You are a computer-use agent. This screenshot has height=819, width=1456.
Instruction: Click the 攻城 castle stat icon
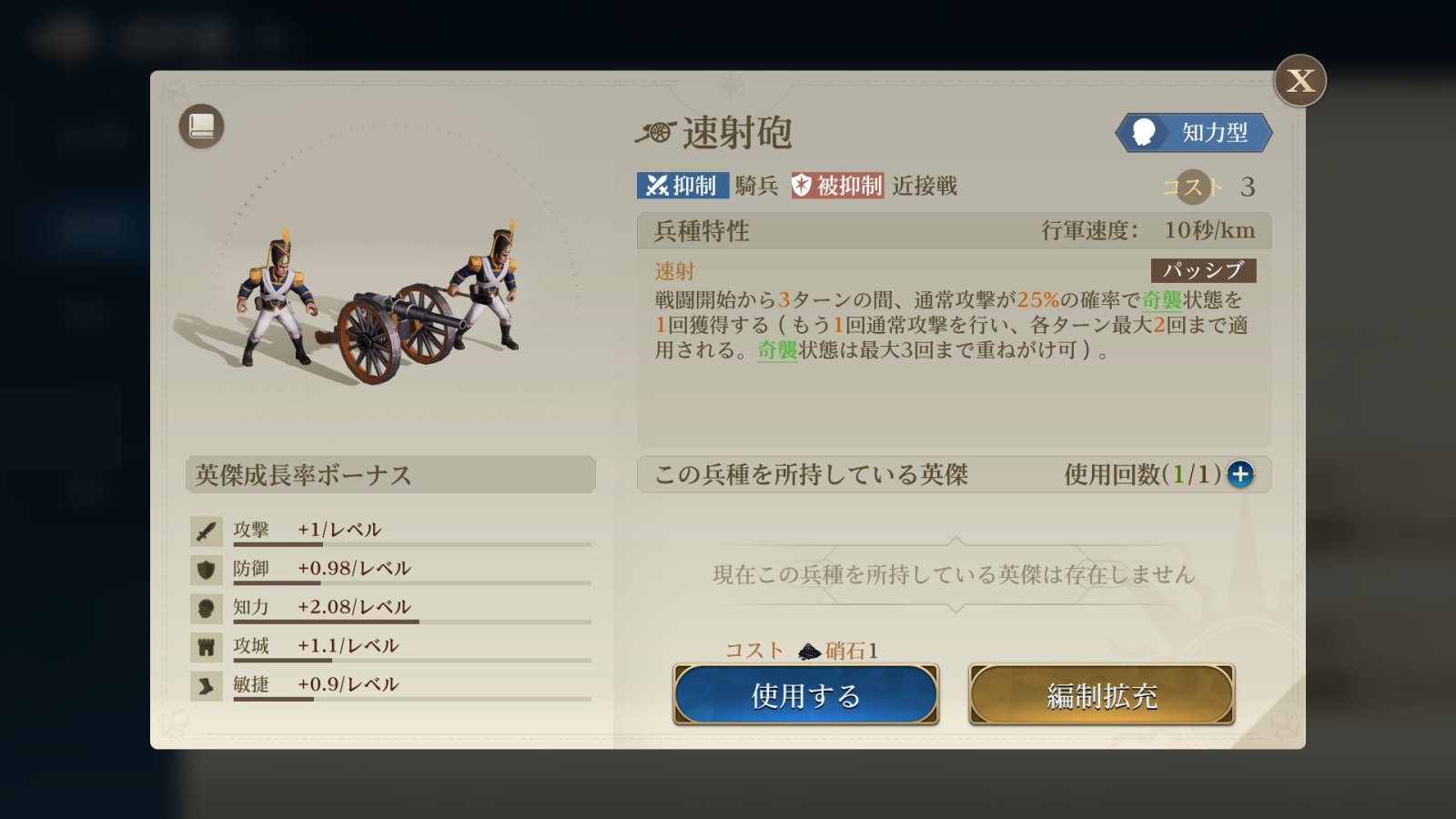207,647
